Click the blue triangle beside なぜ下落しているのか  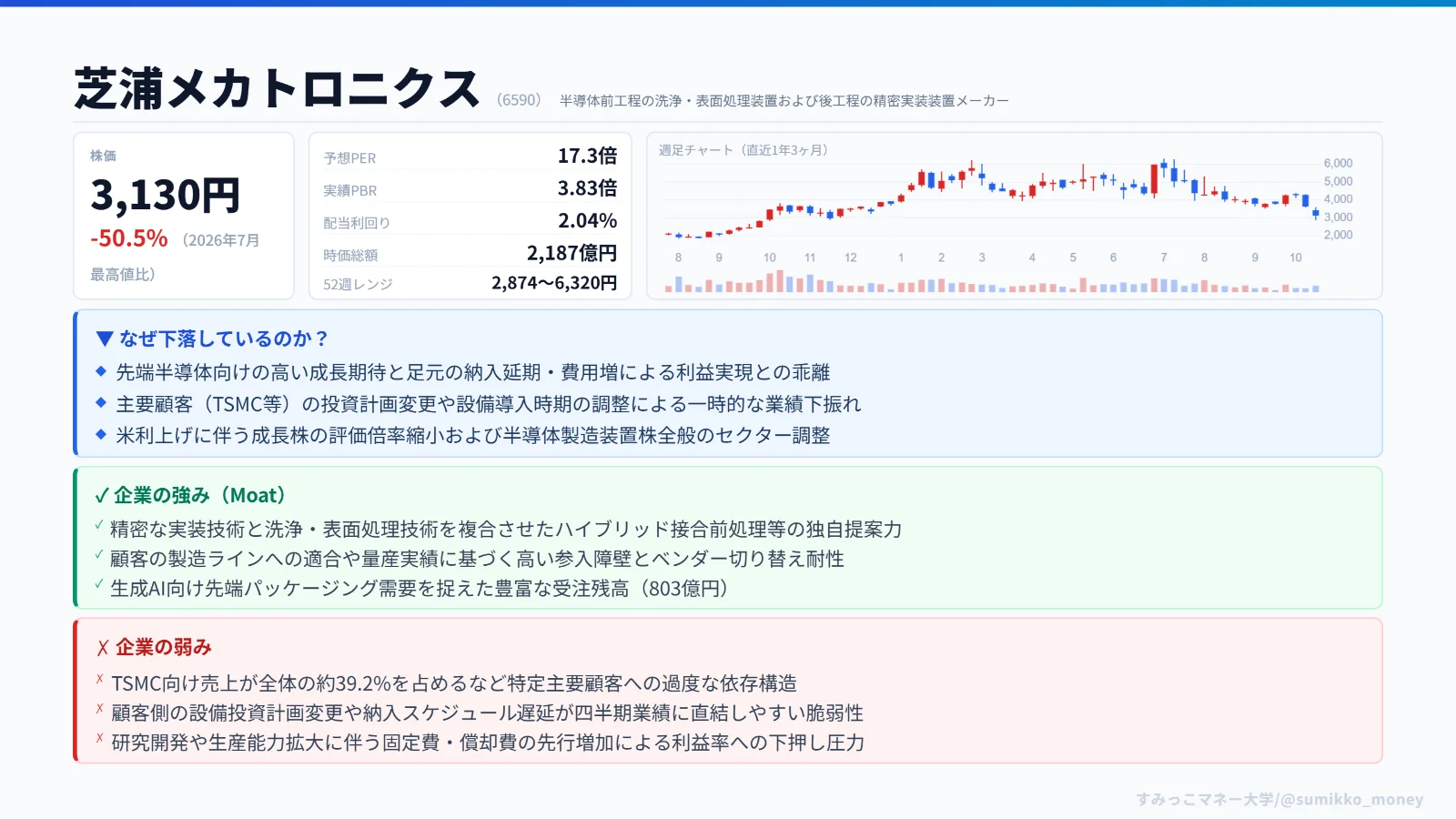[105, 339]
